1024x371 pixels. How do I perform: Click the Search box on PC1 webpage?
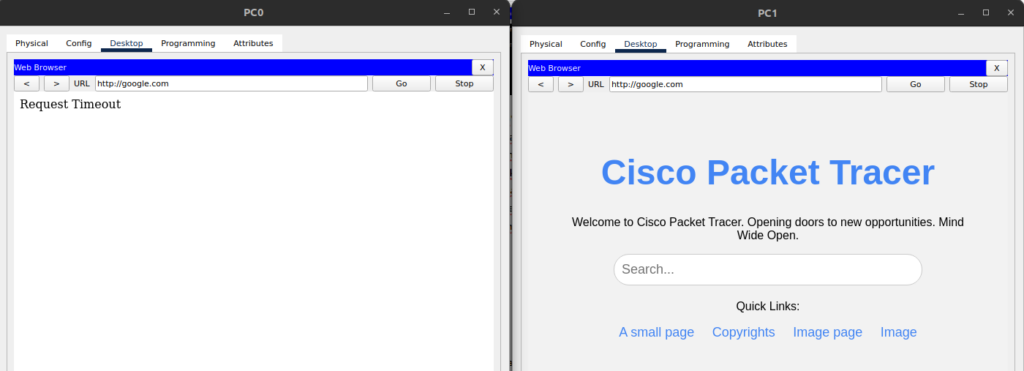(x=768, y=270)
